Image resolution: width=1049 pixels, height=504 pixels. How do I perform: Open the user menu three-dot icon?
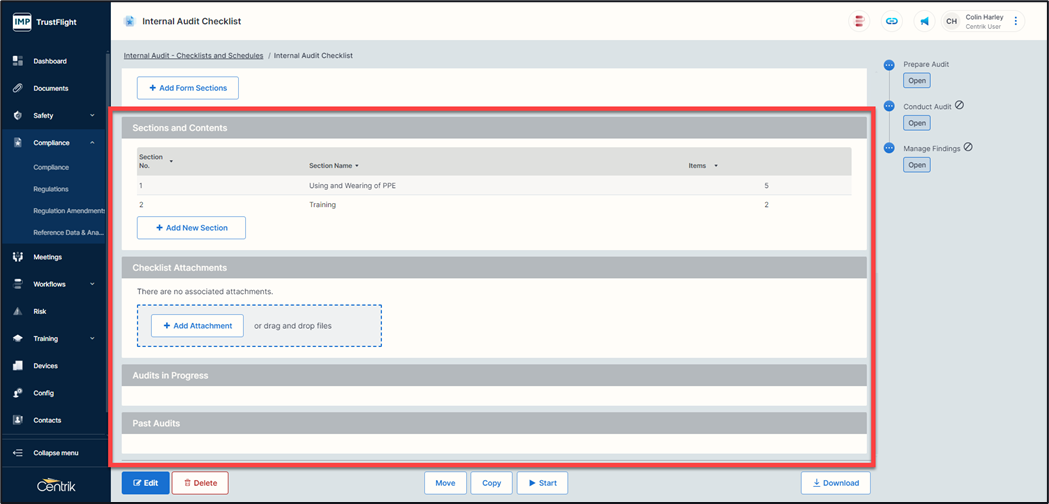pos(1016,21)
